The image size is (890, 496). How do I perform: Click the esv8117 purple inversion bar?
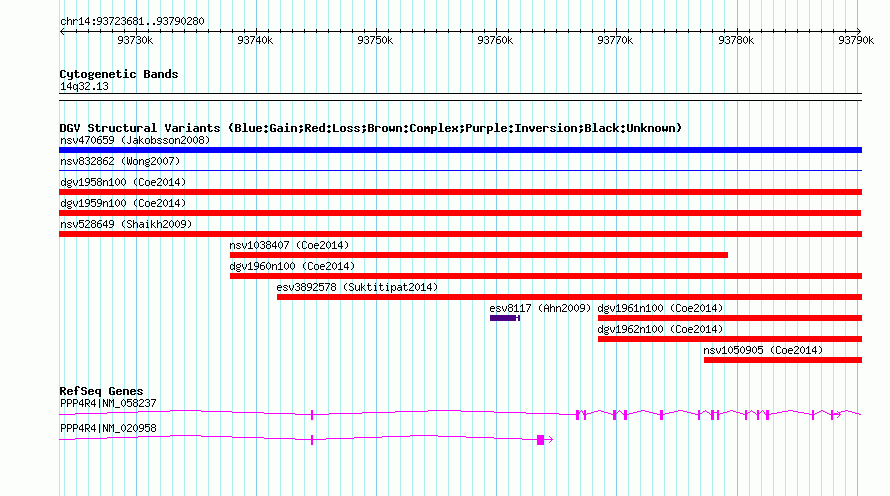pos(505,318)
